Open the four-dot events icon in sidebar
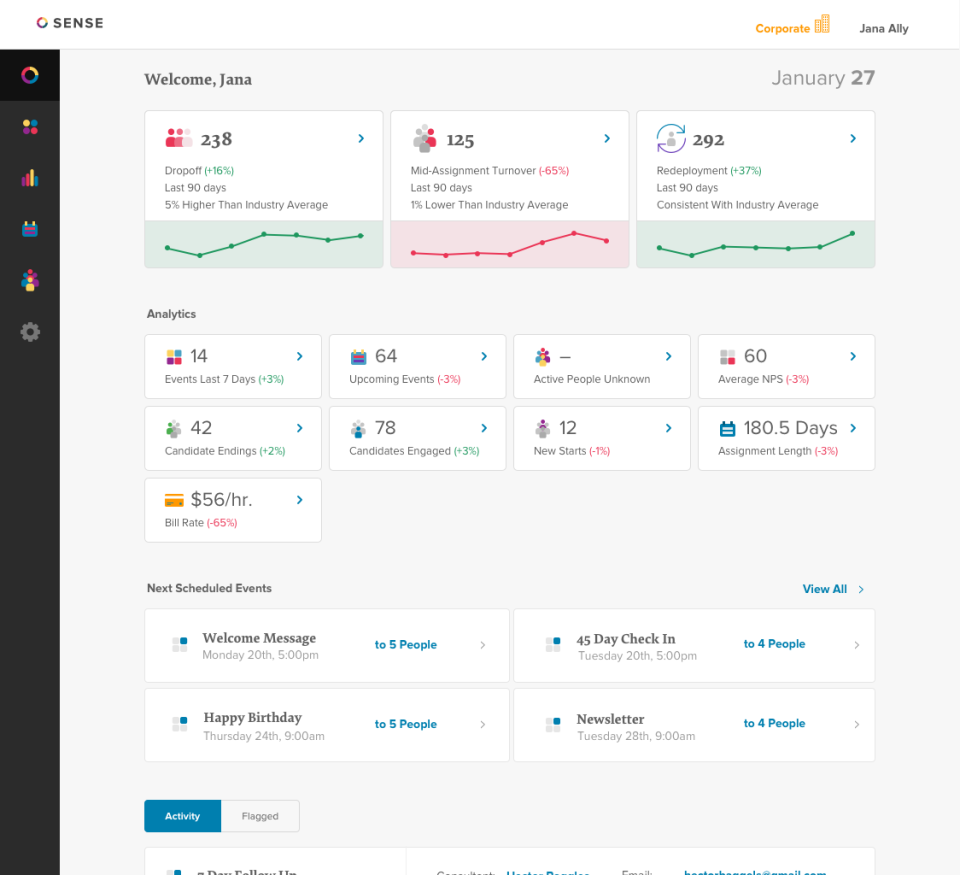960x875 pixels. 30,127
